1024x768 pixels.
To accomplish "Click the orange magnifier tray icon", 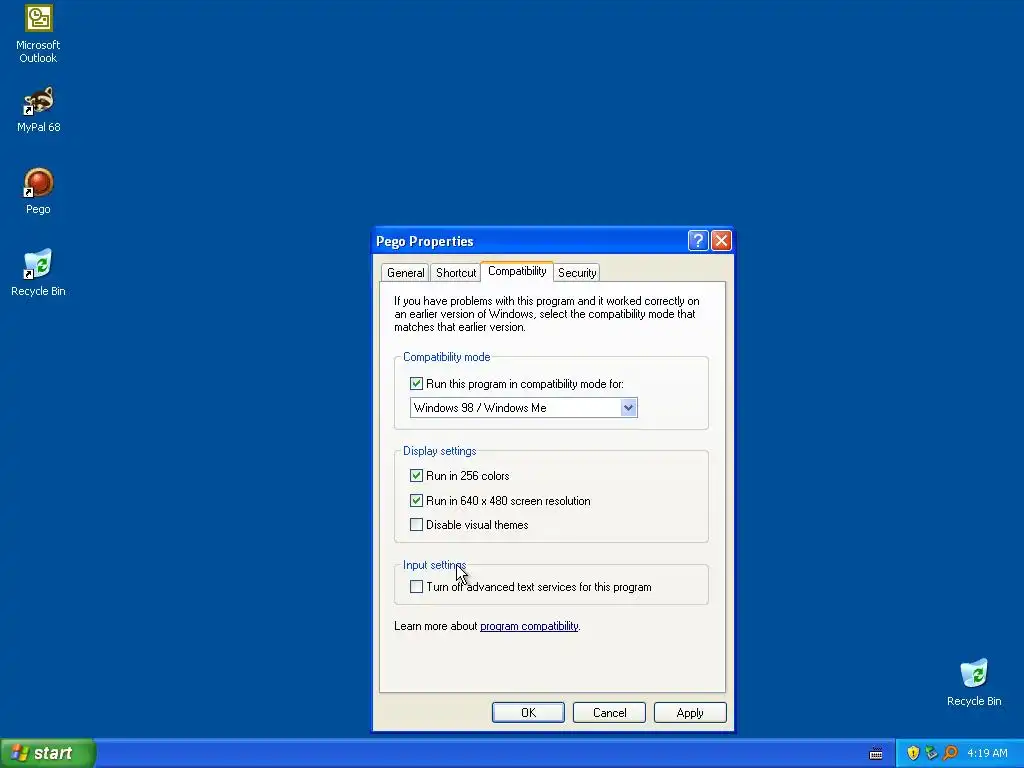I will pyautogui.click(x=950, y=753).
